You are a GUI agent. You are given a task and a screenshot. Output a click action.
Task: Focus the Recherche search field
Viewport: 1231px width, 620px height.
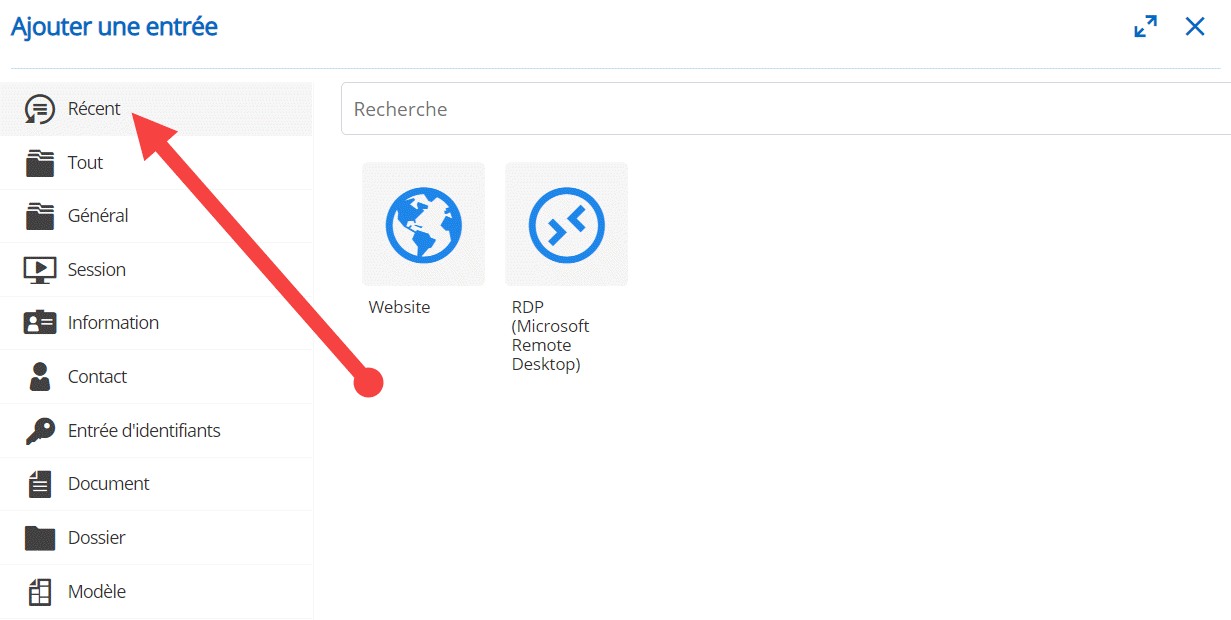point(780,109)
